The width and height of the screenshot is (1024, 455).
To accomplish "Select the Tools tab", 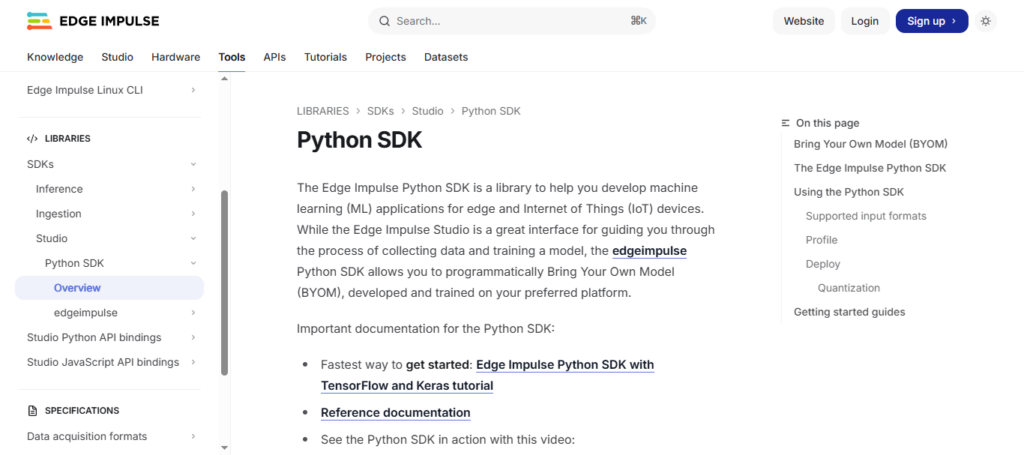I will click(x=232, y=57).
